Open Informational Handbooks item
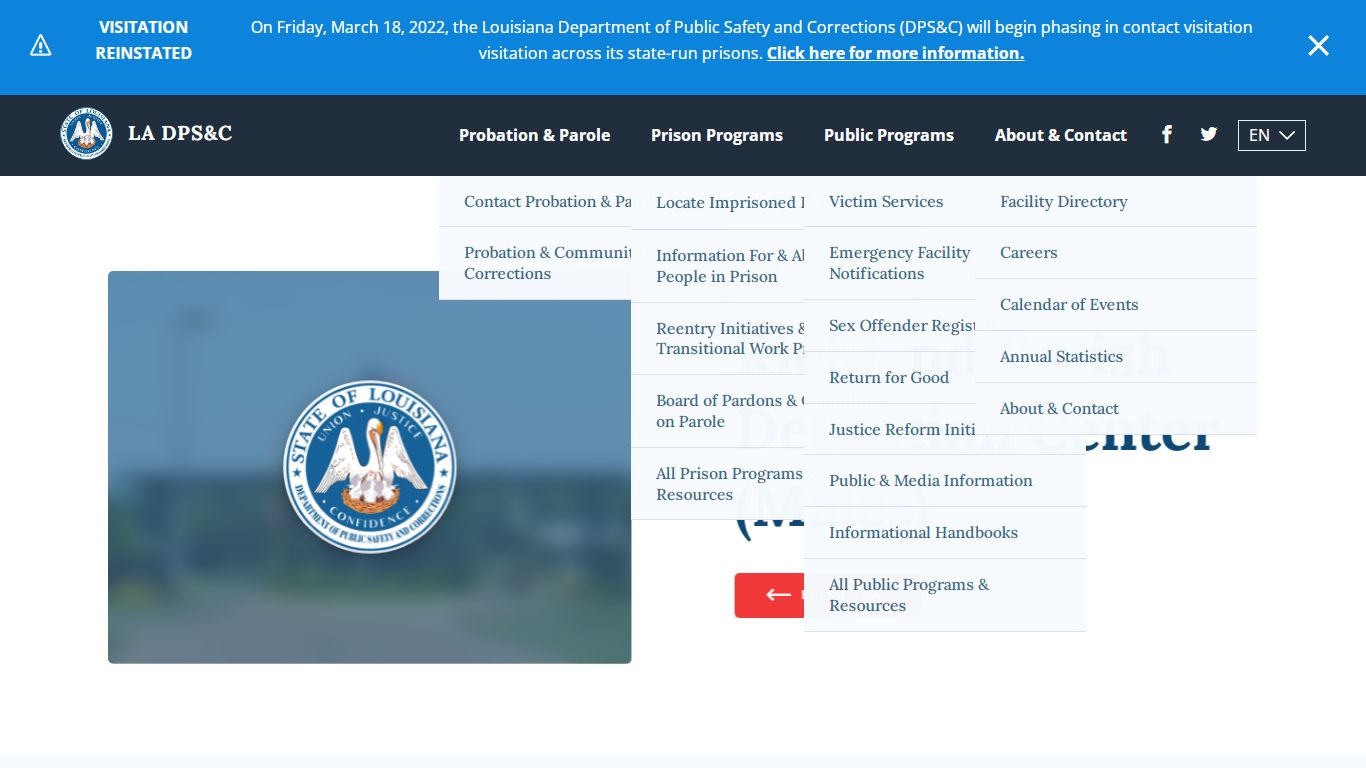Viewport: 1366px width, 768px height. coord(945,532)
